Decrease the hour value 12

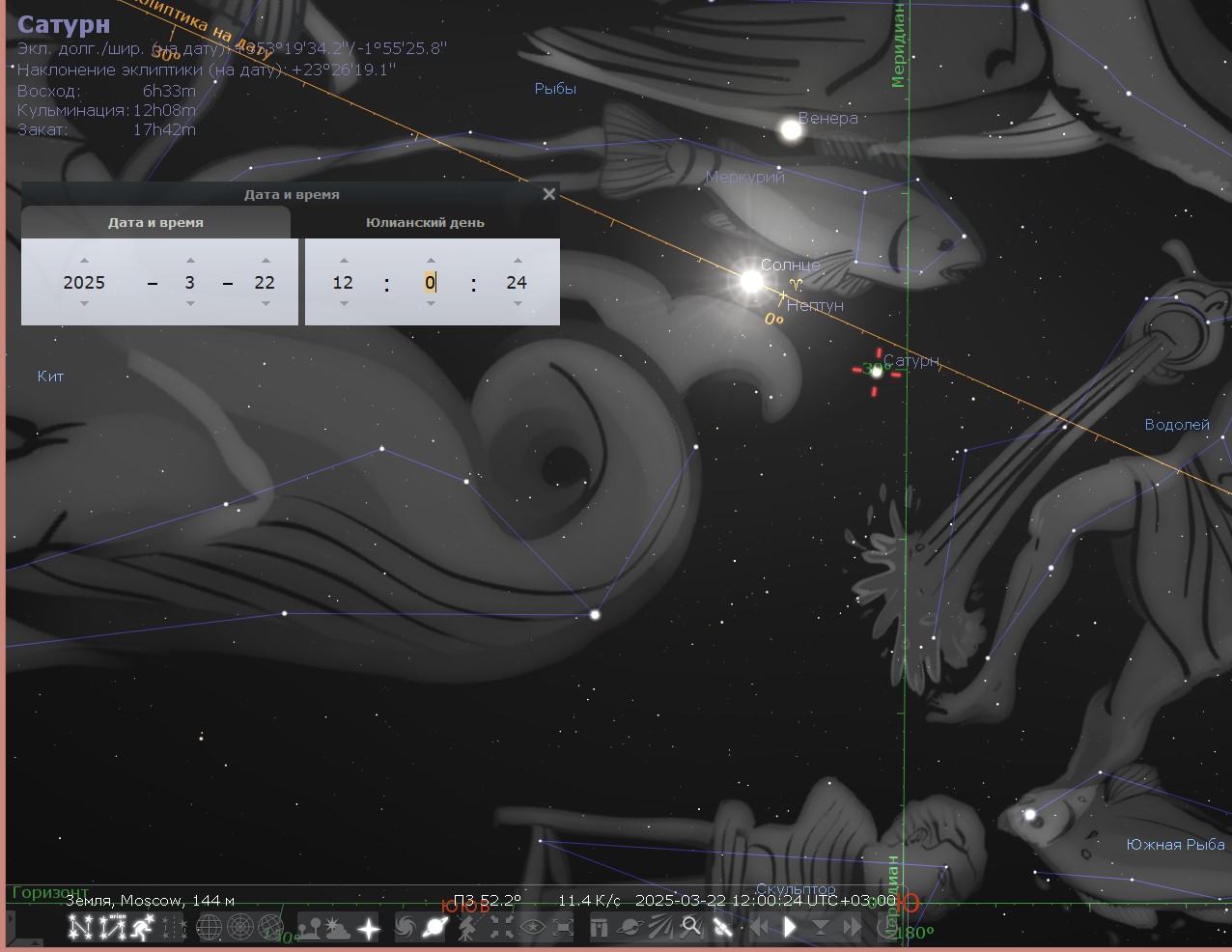tap(344, 304)
